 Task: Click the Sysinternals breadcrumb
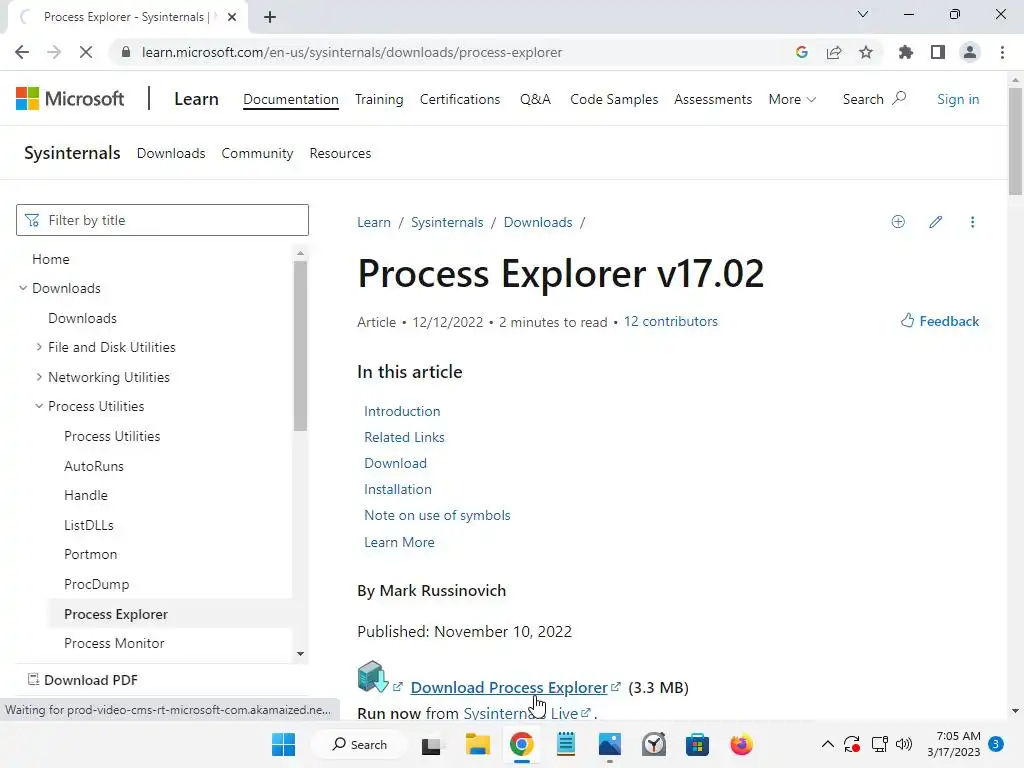[x=447, y=223]
